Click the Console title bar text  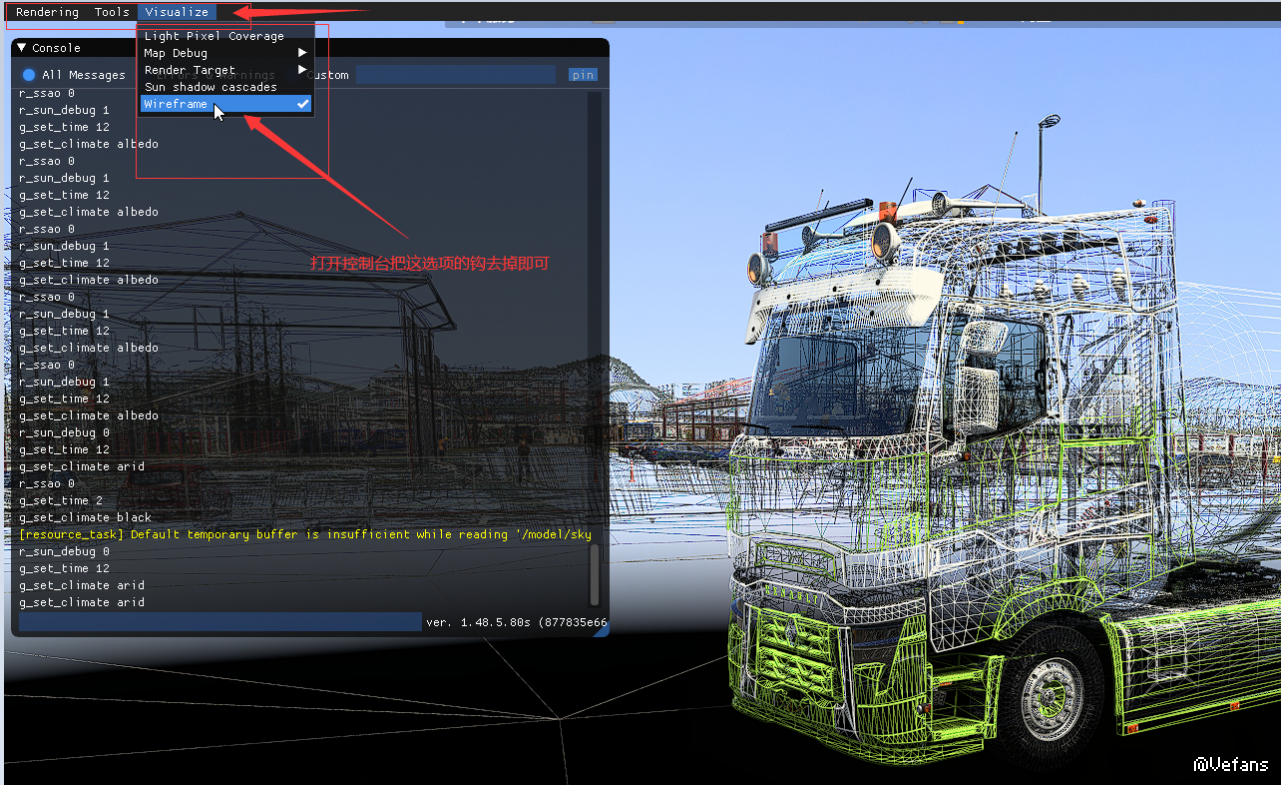tap(56, 48)
